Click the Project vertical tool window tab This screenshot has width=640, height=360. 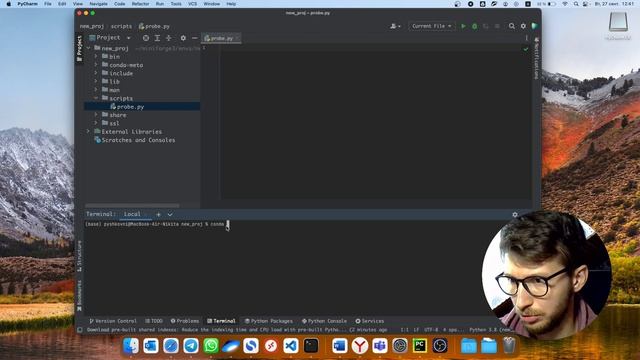point(80,48)
